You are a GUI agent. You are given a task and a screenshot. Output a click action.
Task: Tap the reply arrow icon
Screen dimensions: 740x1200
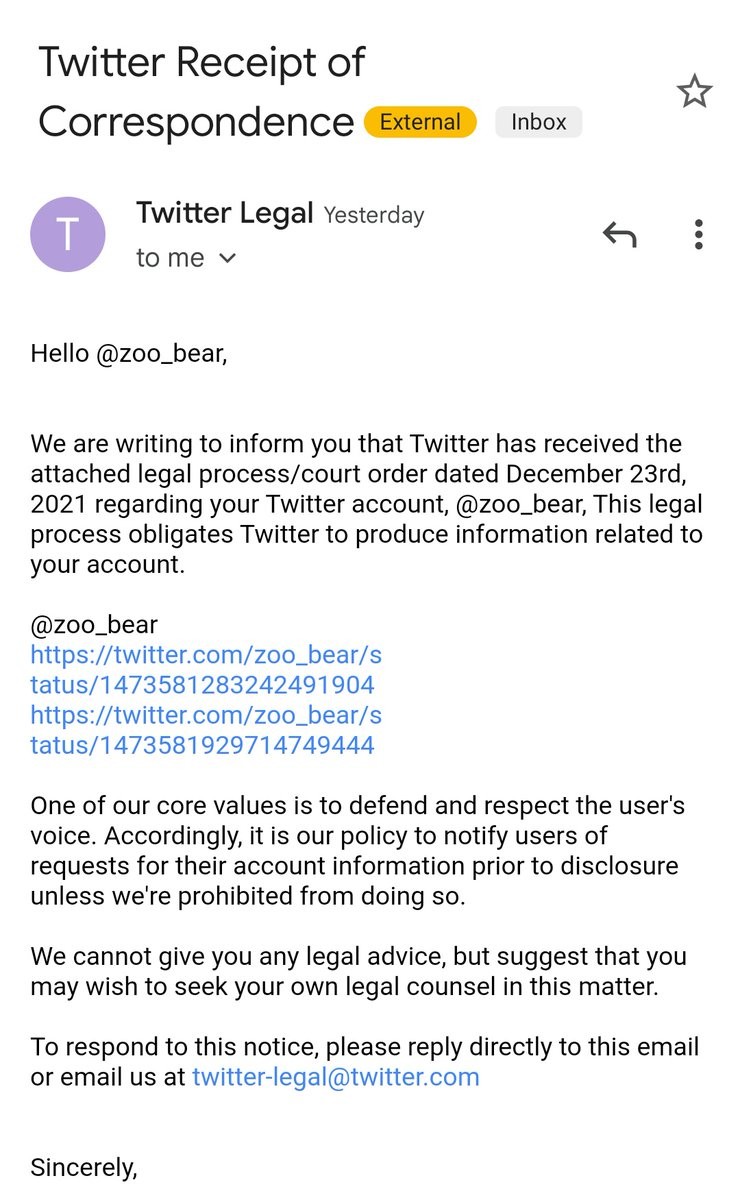pyautogui.click(x=619, y=235)
